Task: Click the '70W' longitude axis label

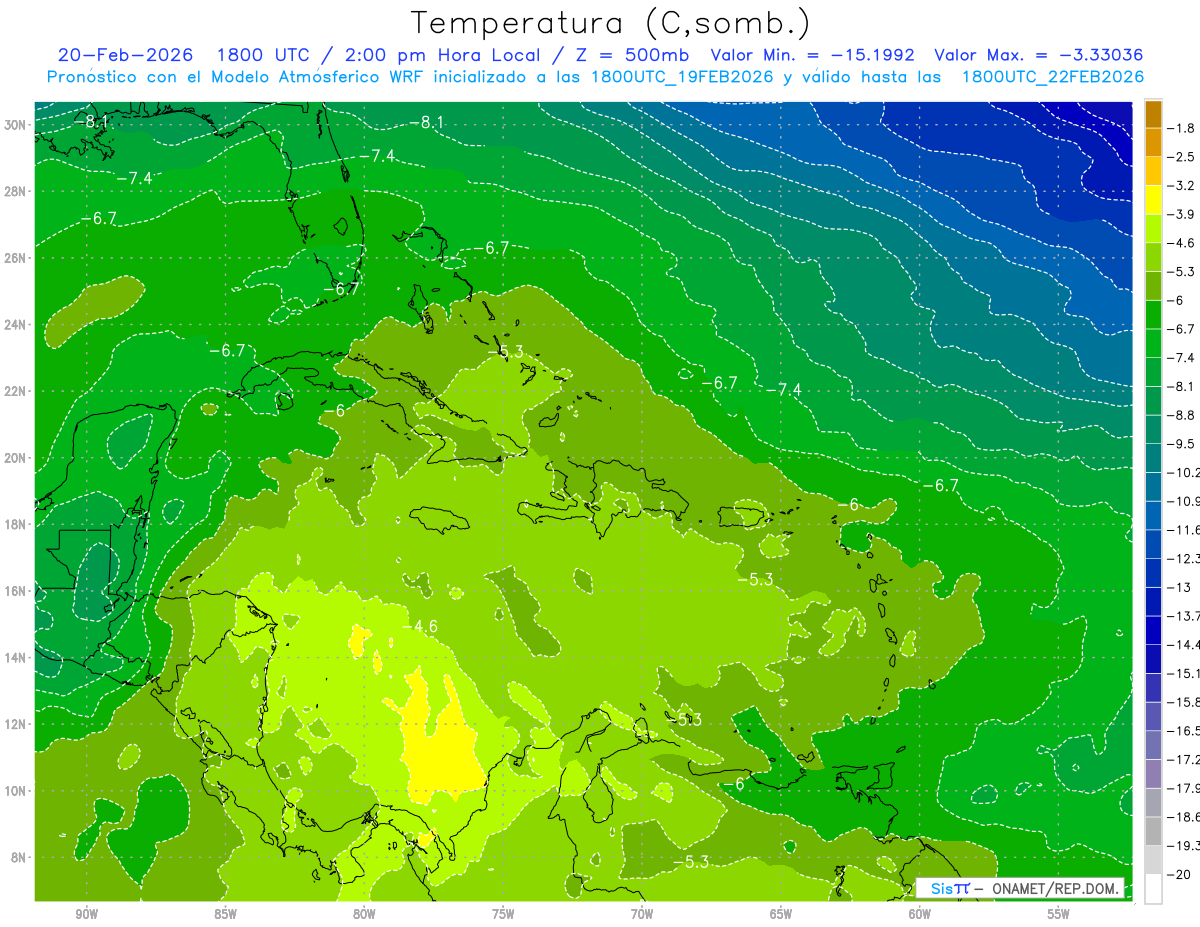Action: point(642,914)
